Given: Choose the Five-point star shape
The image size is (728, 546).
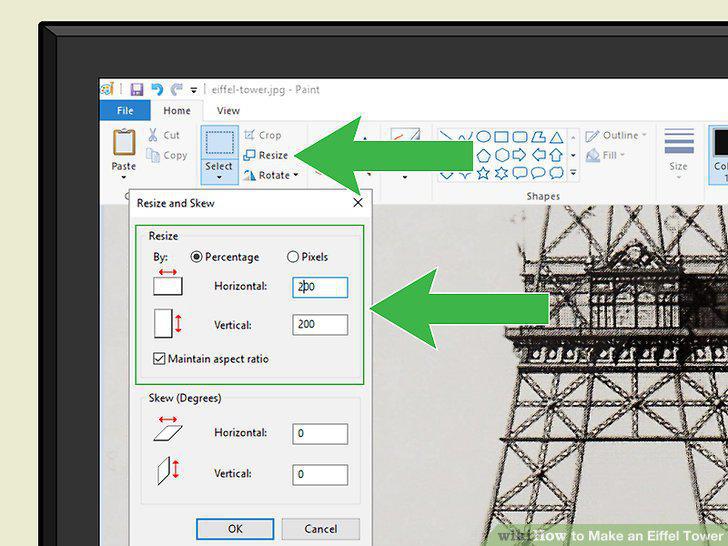Looking at the screenshot, I should pyautogui.click(x=483, y=173).
